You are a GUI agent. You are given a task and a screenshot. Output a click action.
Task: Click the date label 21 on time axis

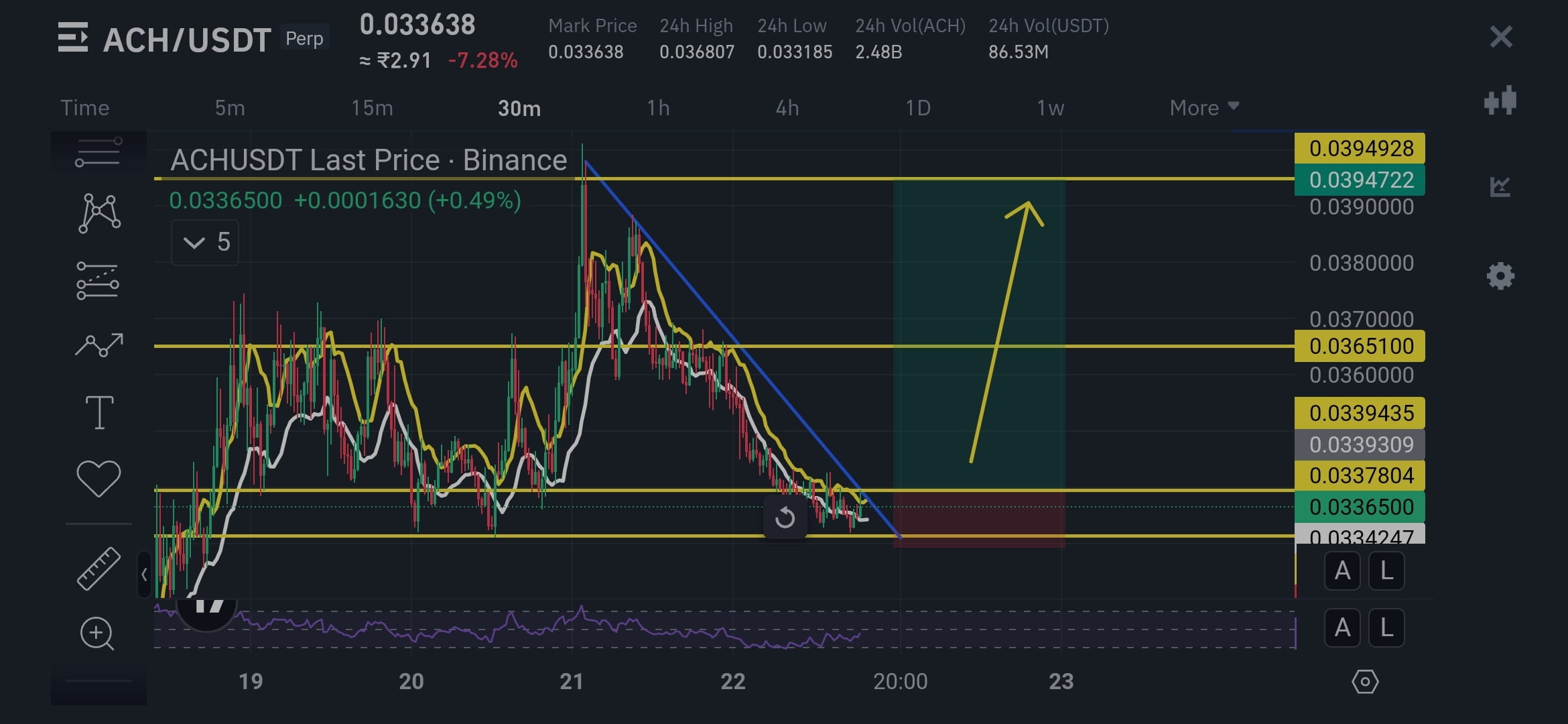coord(572,682)
